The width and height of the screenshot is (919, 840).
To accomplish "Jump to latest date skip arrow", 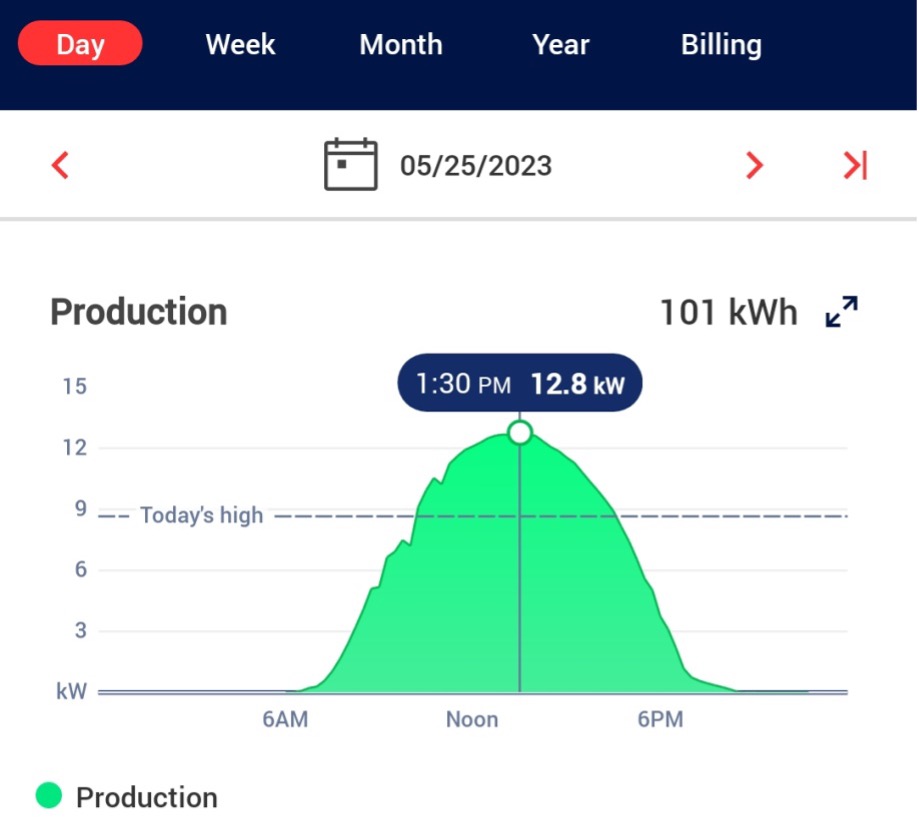I will click(855, 165).
